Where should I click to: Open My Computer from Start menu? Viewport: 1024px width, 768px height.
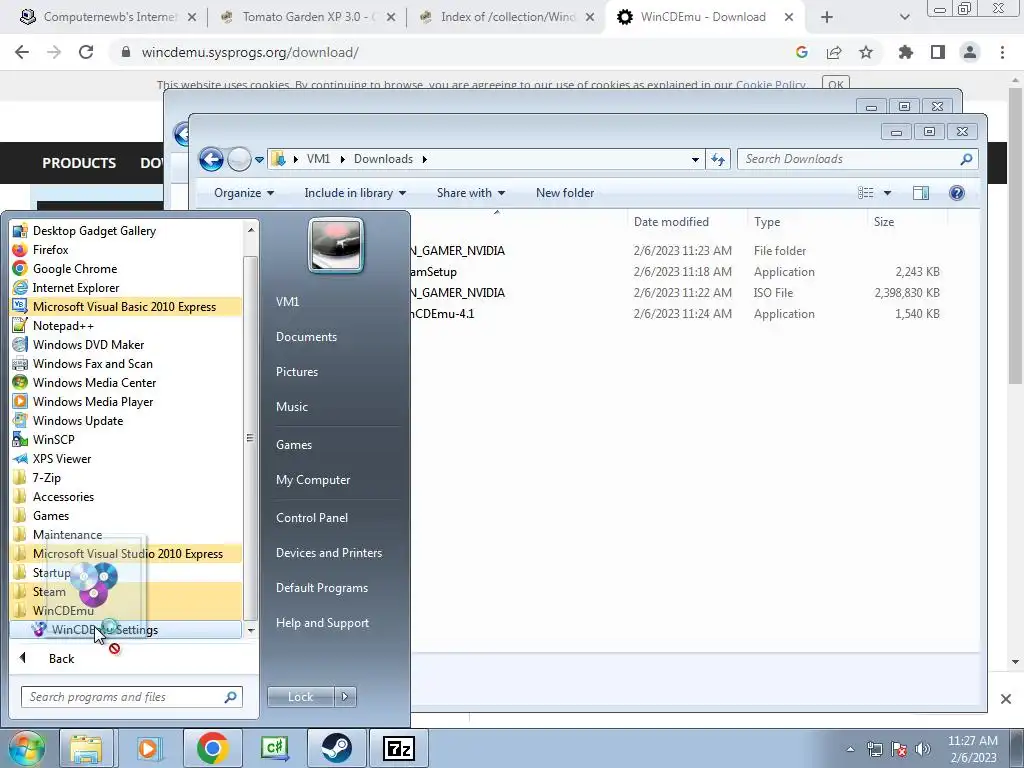coord(313,480)
